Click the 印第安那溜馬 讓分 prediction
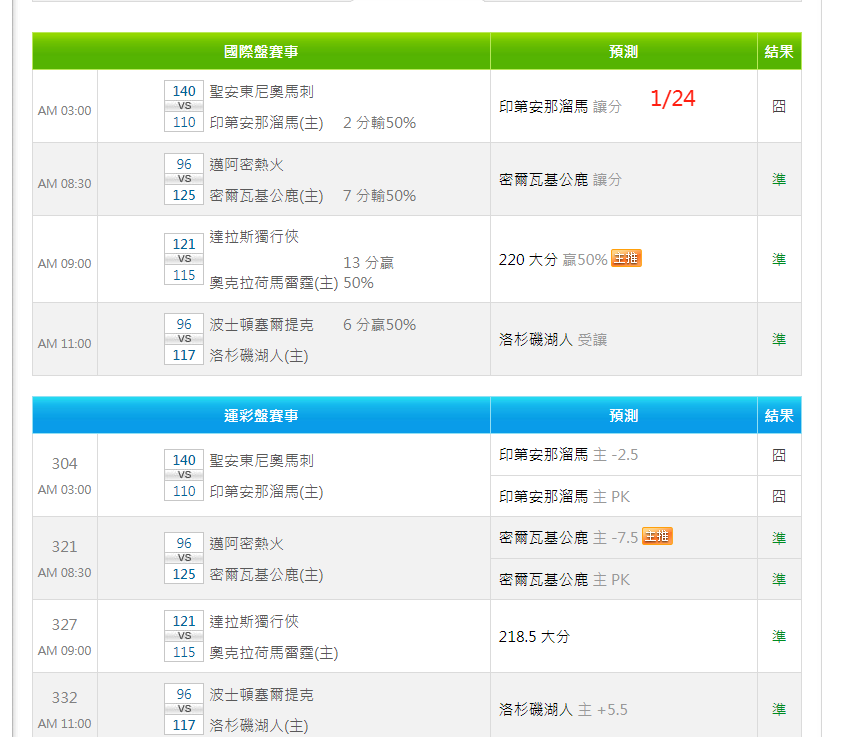This screenshot has width=859, height=737. 559,106
